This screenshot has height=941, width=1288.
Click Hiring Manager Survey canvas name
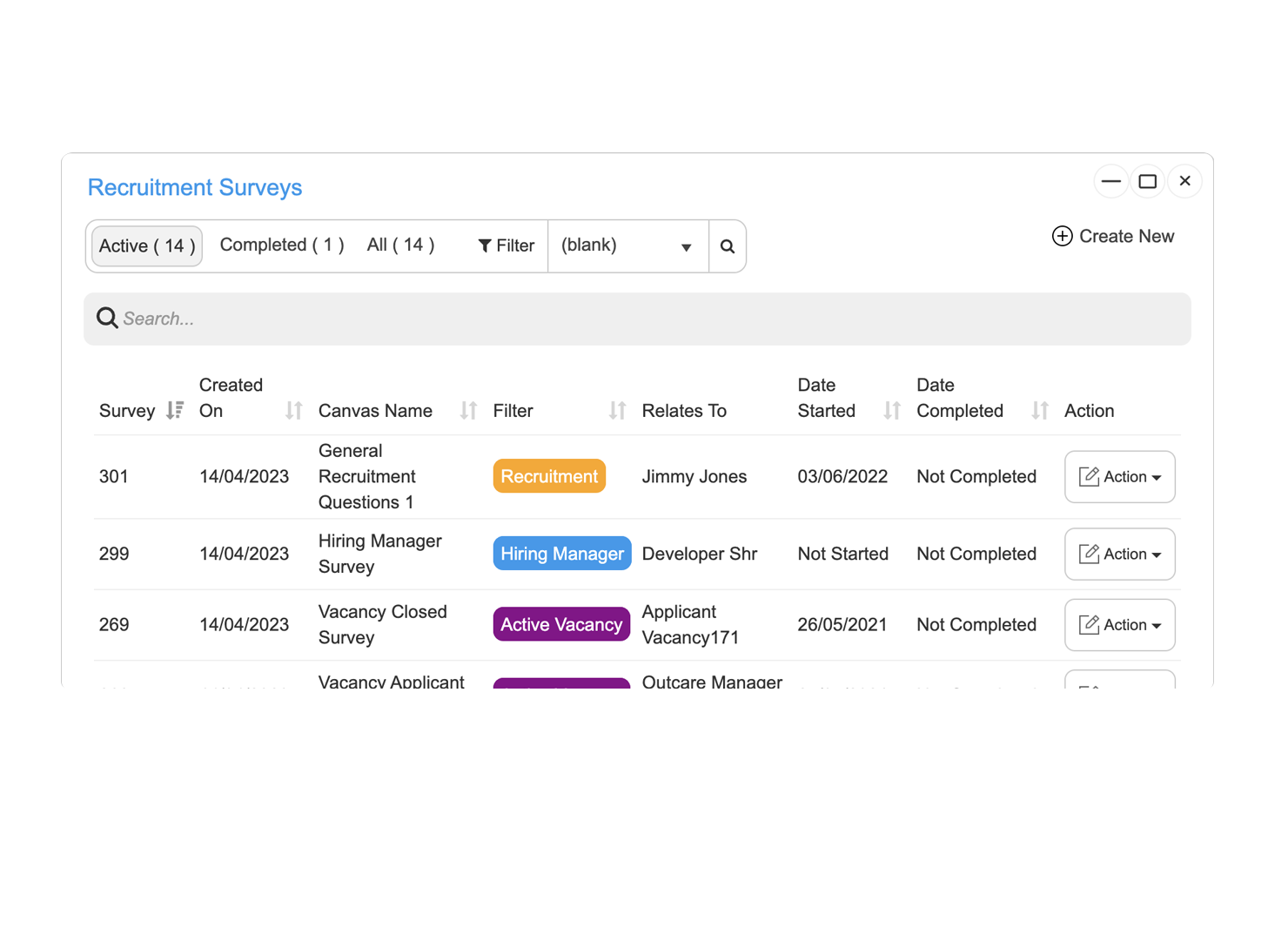pos(380,554)
